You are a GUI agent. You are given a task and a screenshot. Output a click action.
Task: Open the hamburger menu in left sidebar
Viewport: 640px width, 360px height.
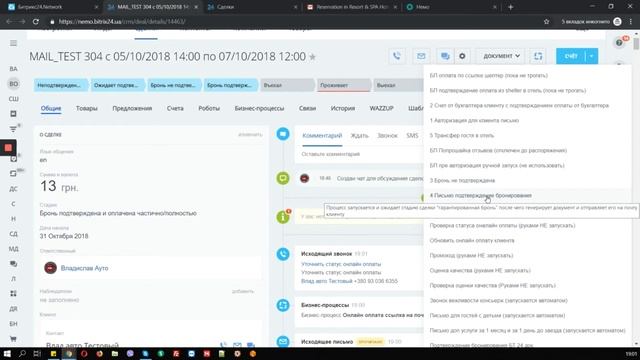[13, 43]
